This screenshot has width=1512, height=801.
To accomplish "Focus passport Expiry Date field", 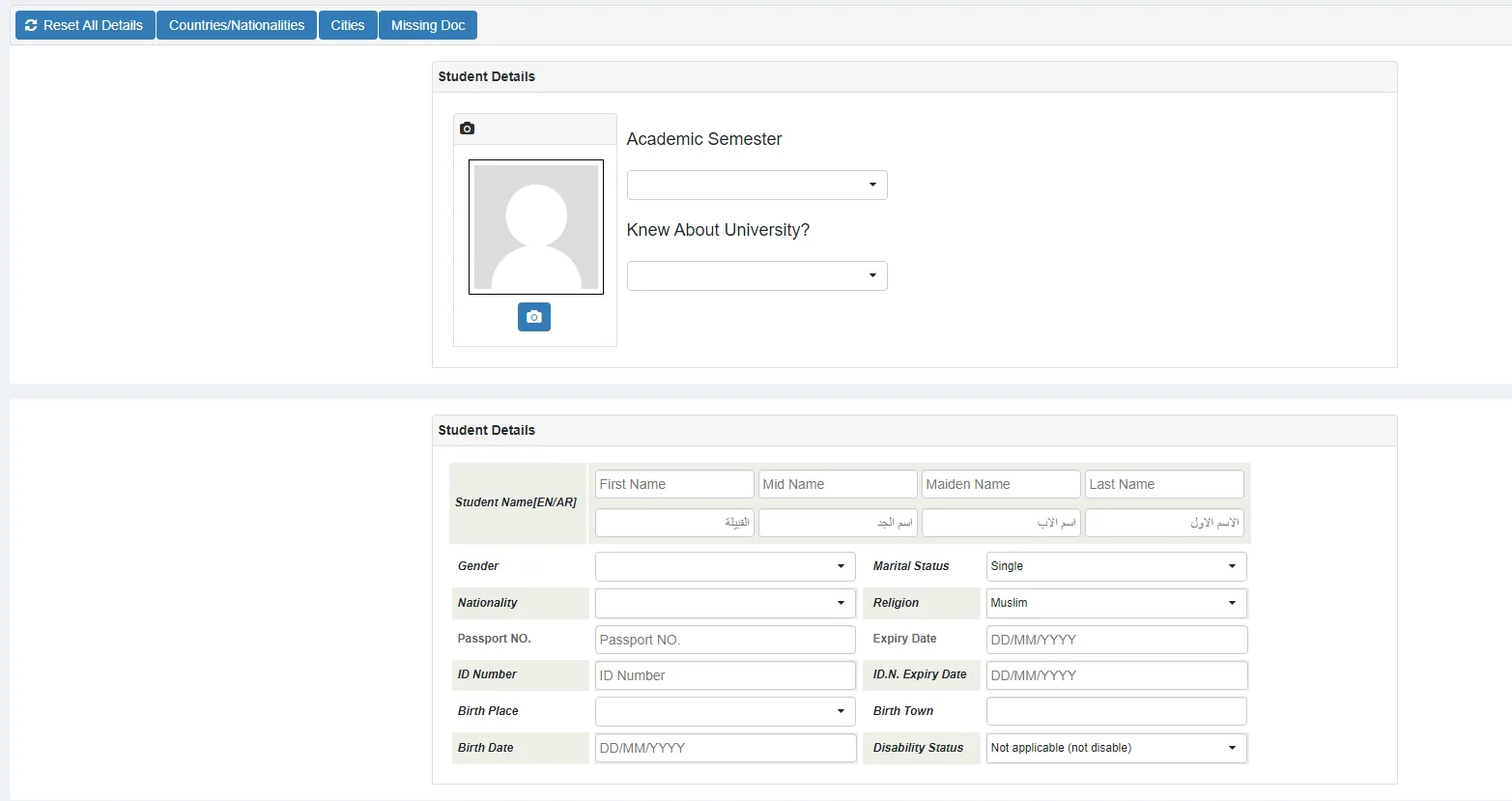I will point(1117,640).
